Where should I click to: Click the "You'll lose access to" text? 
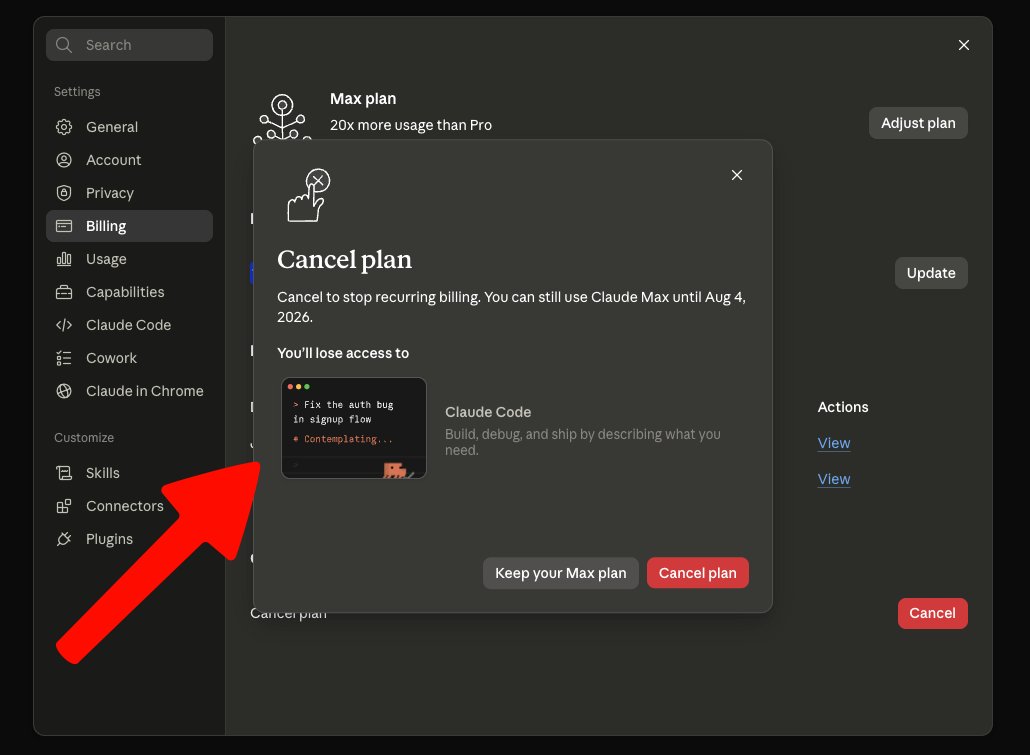pyautogui.click(x=343, y=353)
